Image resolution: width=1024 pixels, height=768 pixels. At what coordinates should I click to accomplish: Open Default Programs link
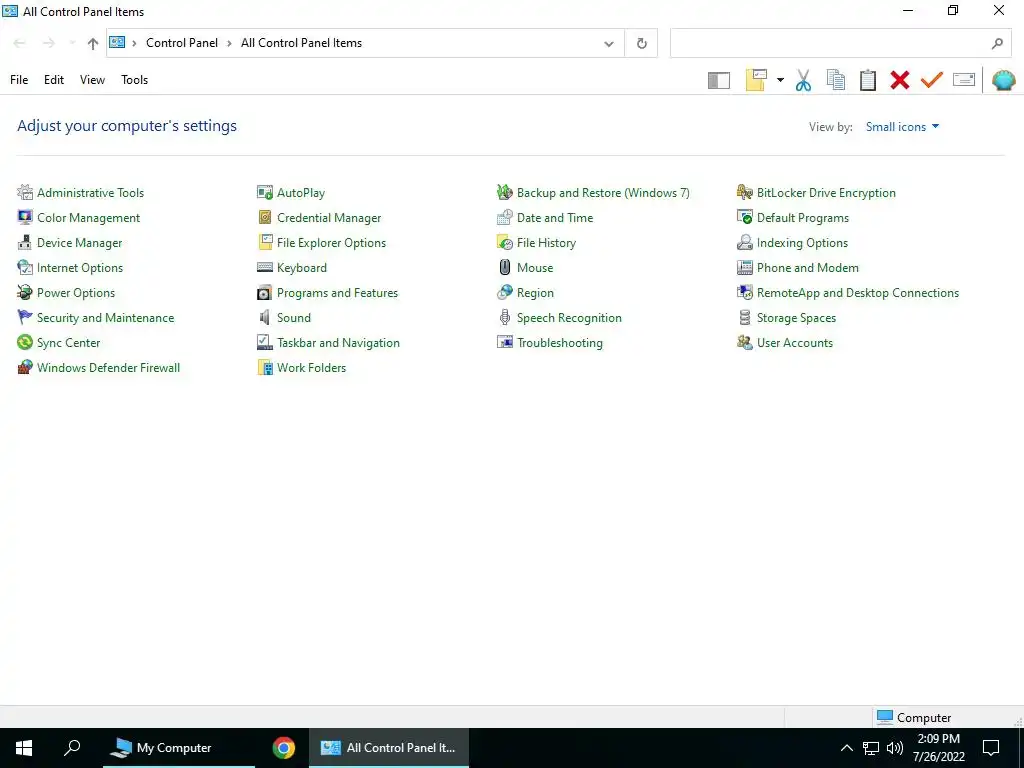[x=803, y=217]
